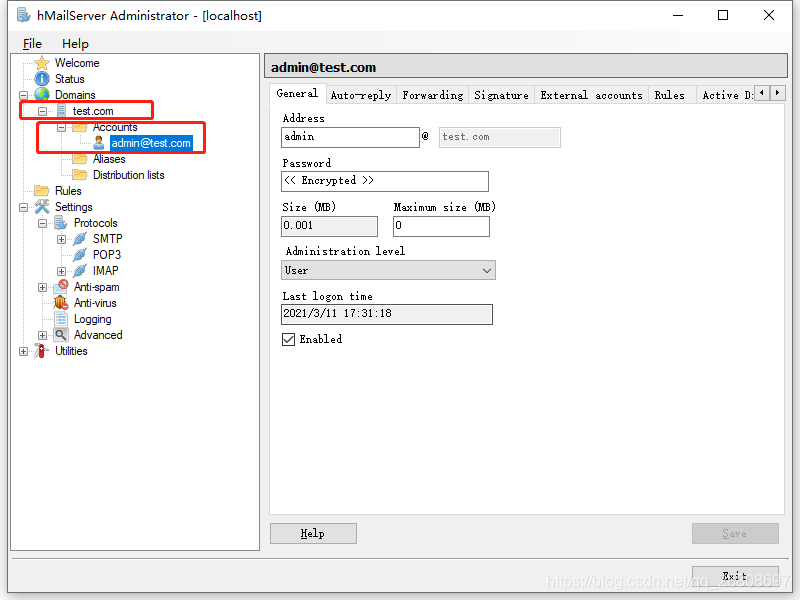Click the IMAP plug icon
This screenshot has height=600, width=800.
[x=80, y=271]
